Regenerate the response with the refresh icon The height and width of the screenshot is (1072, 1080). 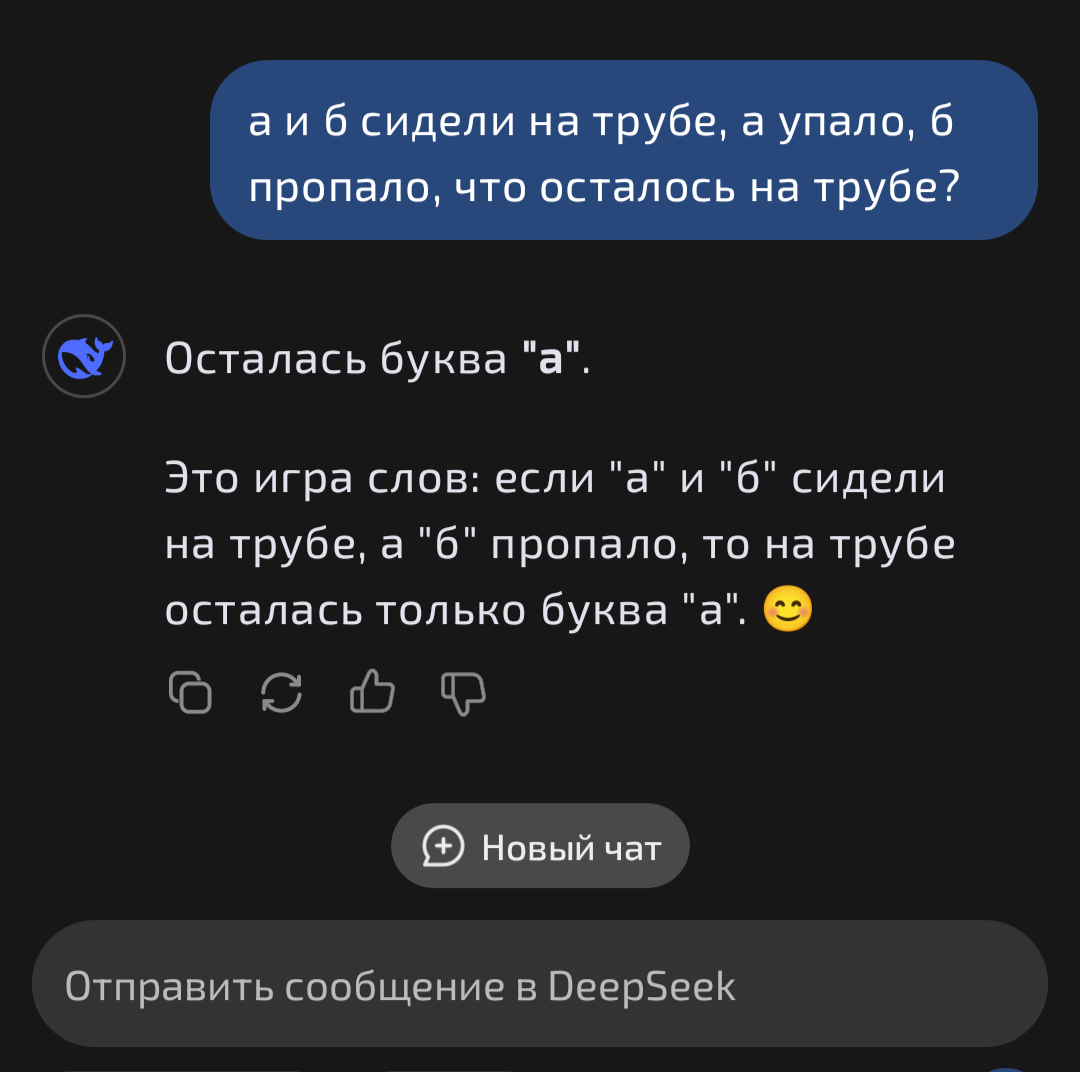coord(281,692)
